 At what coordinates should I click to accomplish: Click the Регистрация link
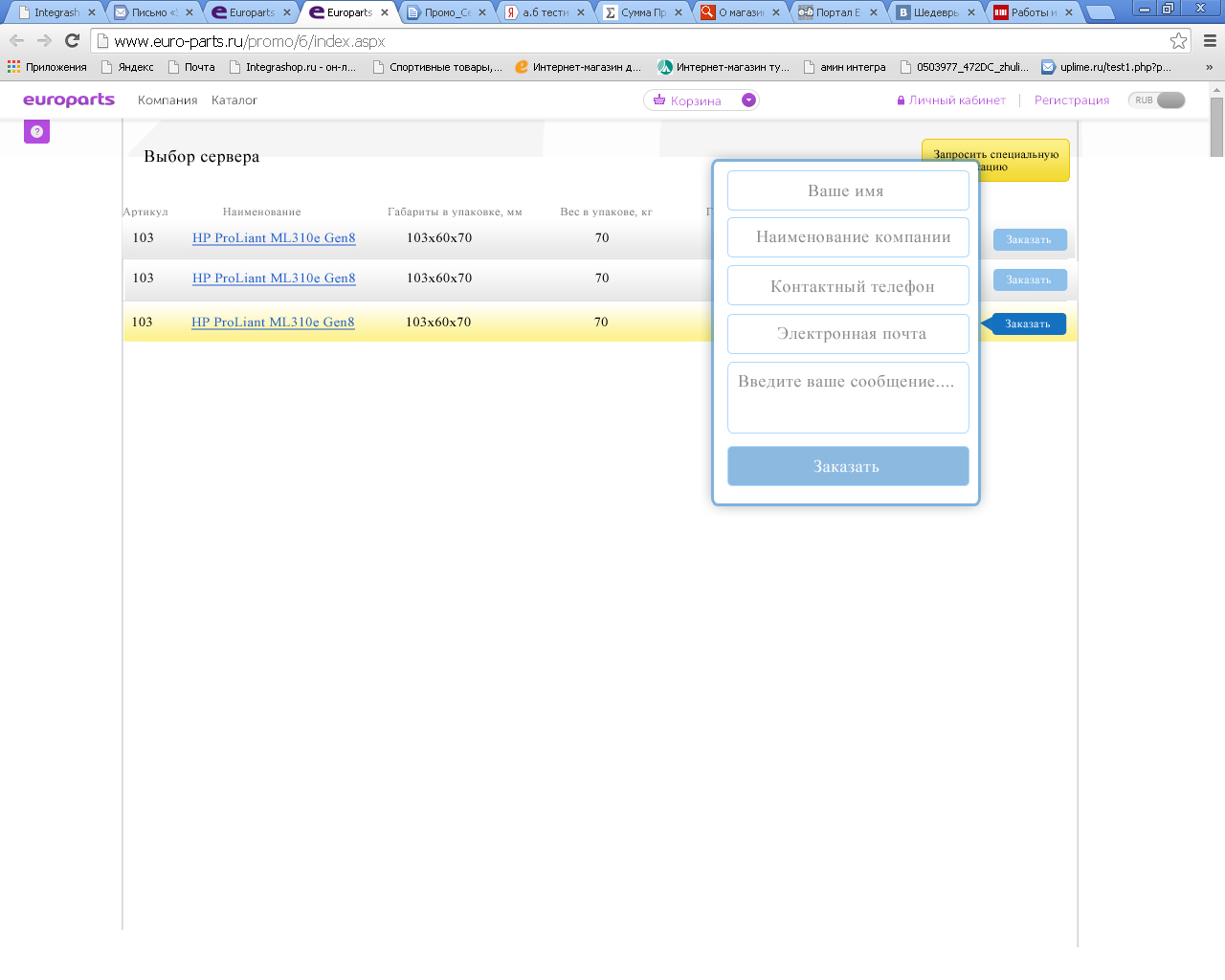[x=1072, y=100]
